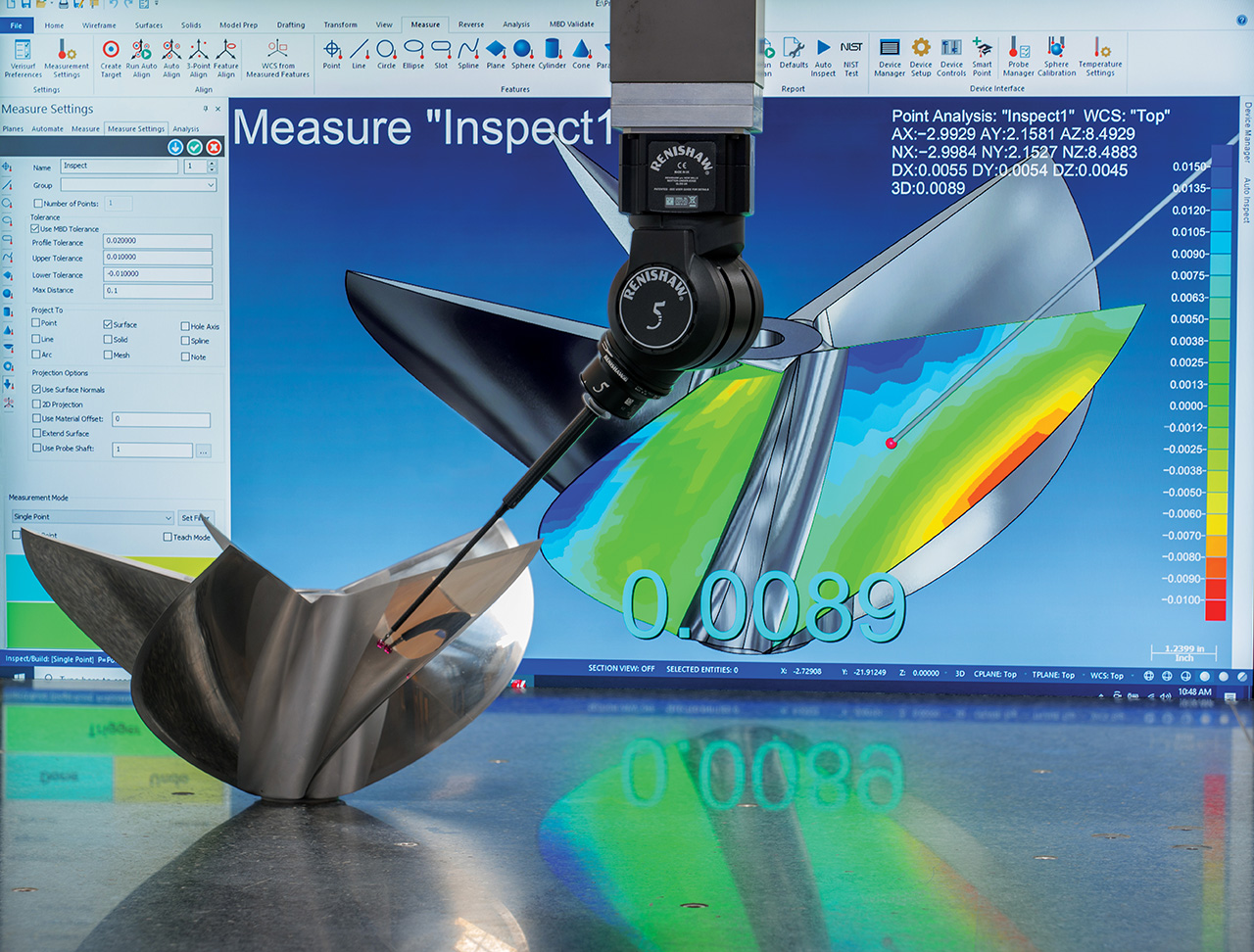
Task: Open the Automate panel tab
Action: pos(47,128)
